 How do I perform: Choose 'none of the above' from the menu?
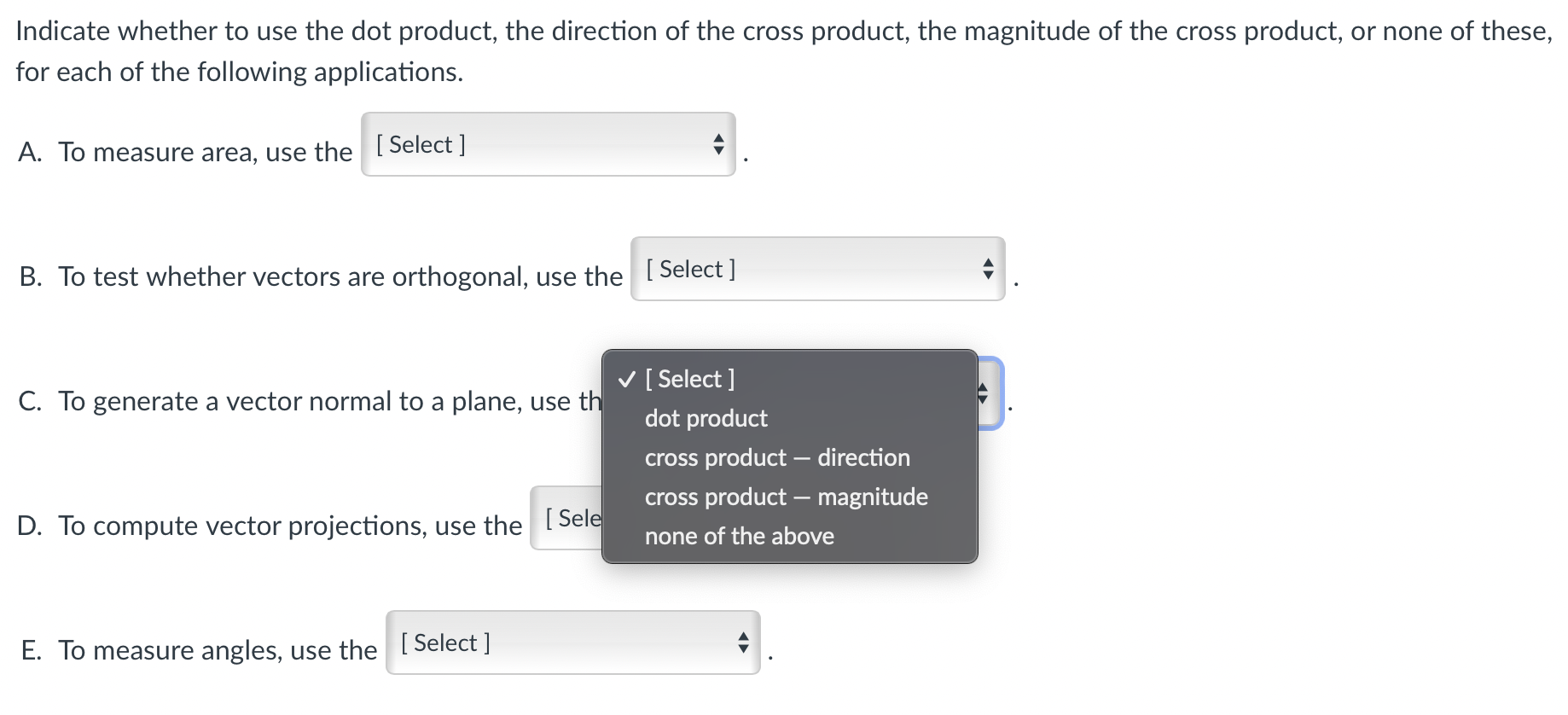tap(738, 536)
